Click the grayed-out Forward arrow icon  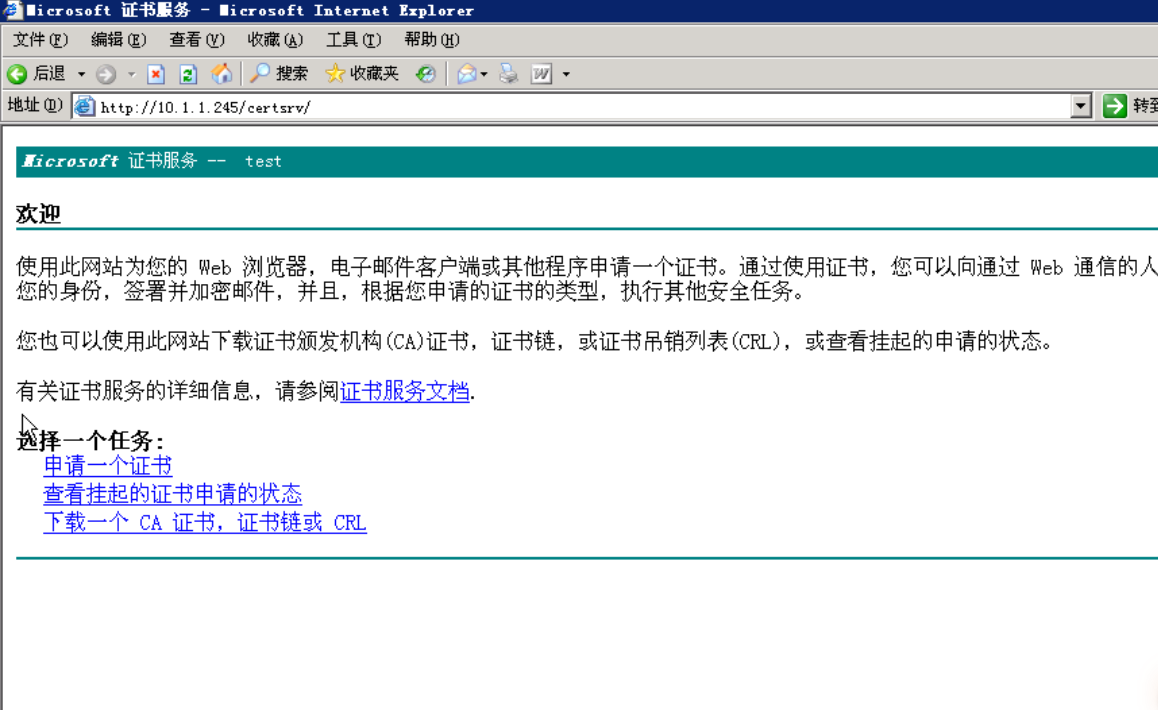click(106, 74)
